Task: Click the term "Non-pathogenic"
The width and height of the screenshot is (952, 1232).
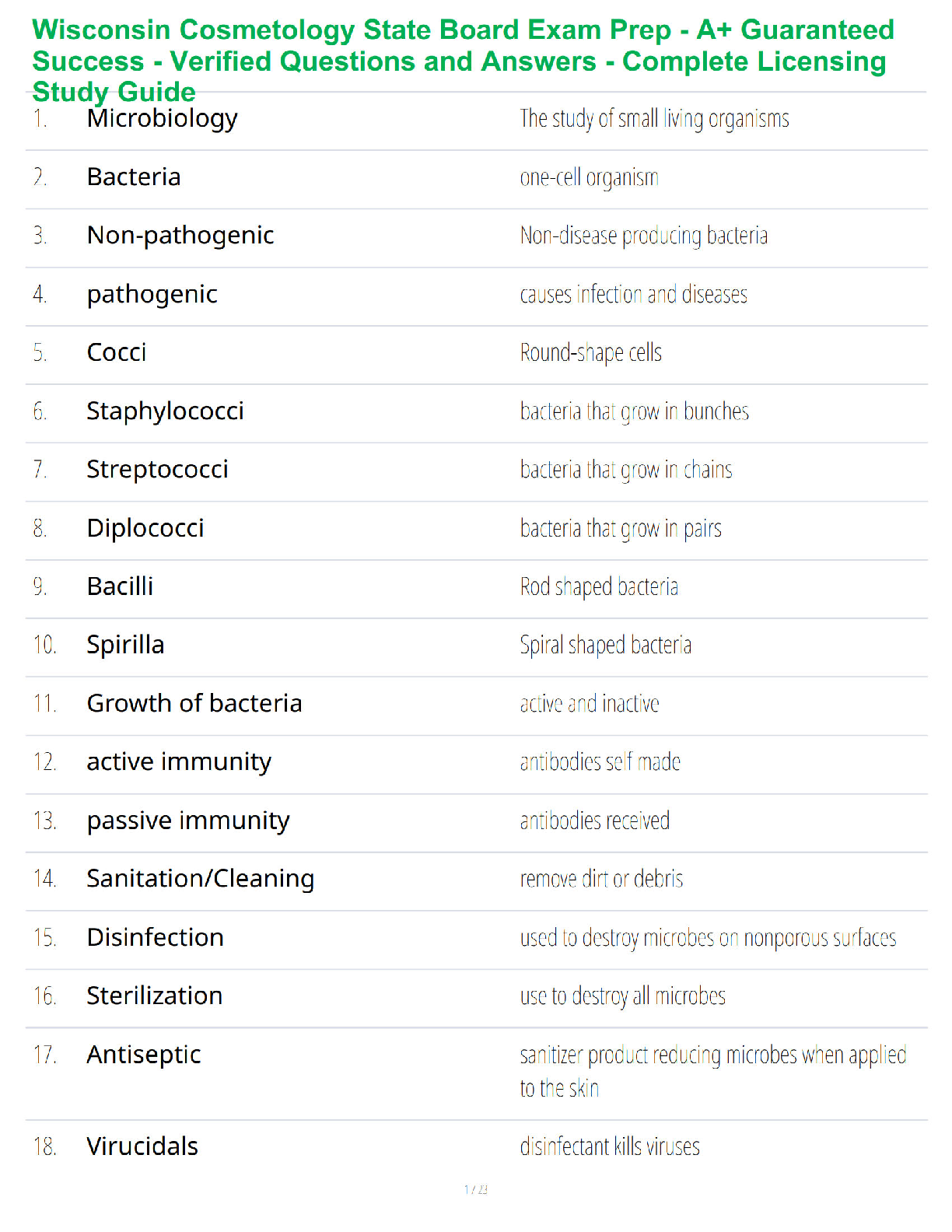Action: tap(180, 236)
